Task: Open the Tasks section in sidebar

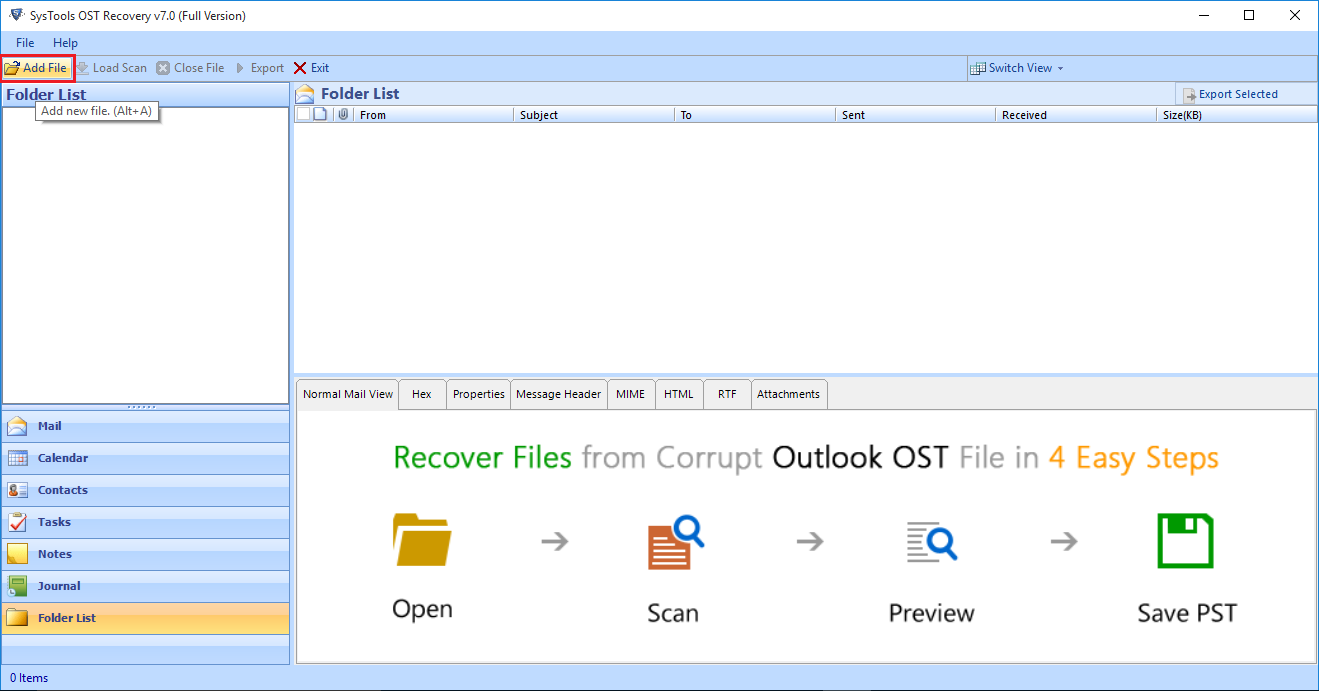Action: 54,522
